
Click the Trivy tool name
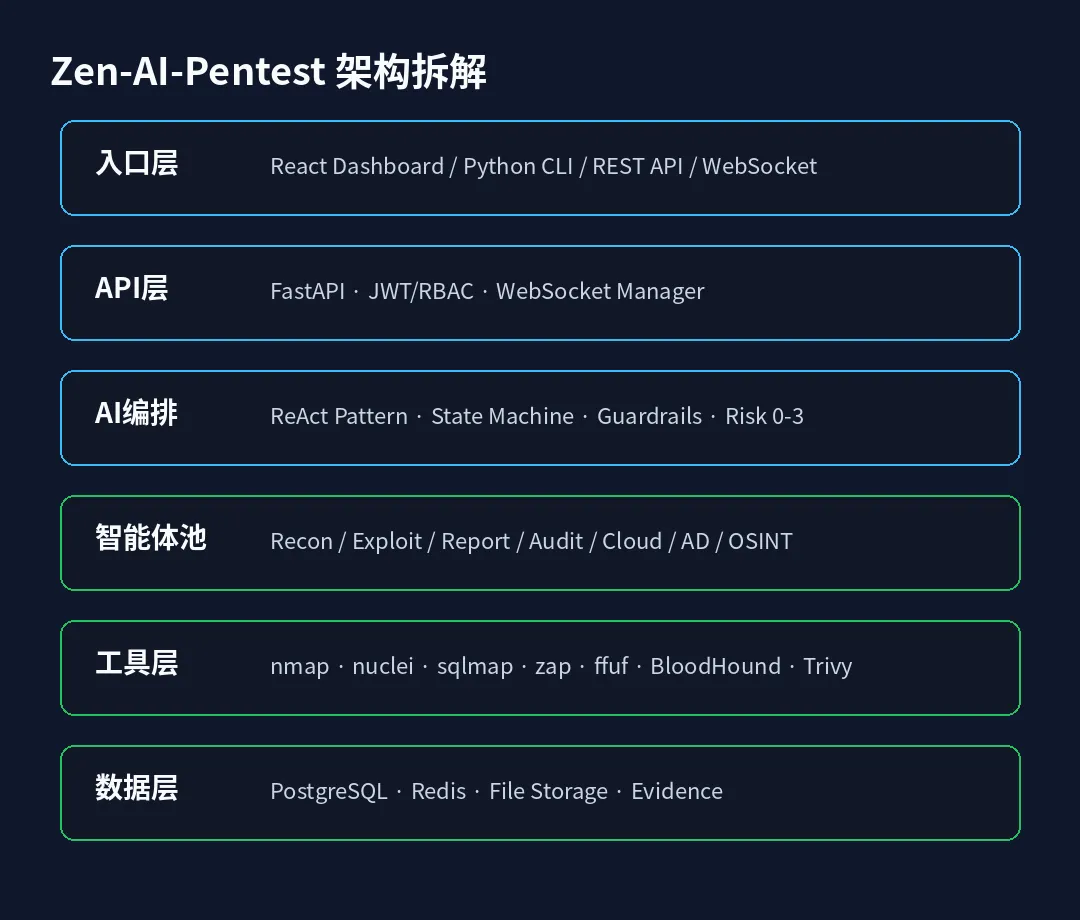(x=828, y=667)
